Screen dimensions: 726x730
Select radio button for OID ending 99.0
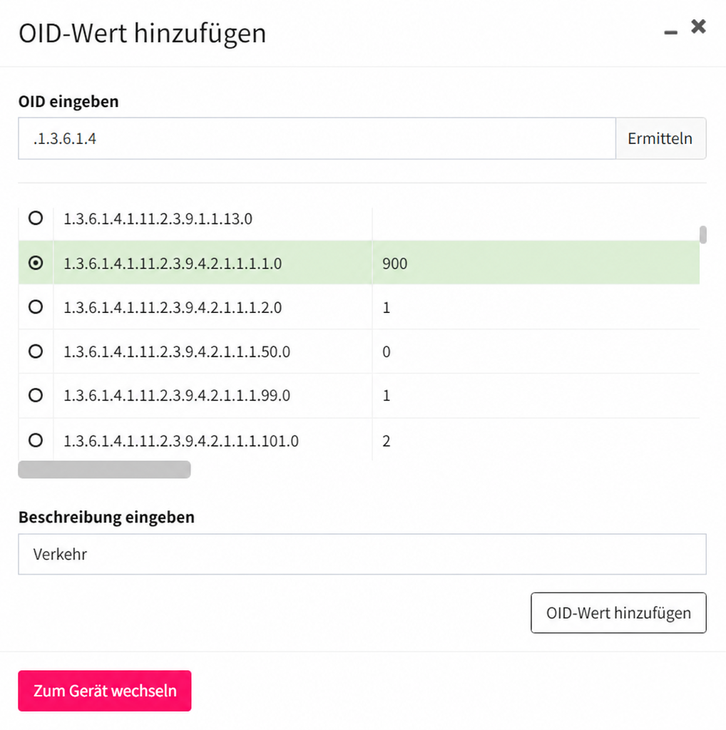pyautogui.click(x=36, y=395)
